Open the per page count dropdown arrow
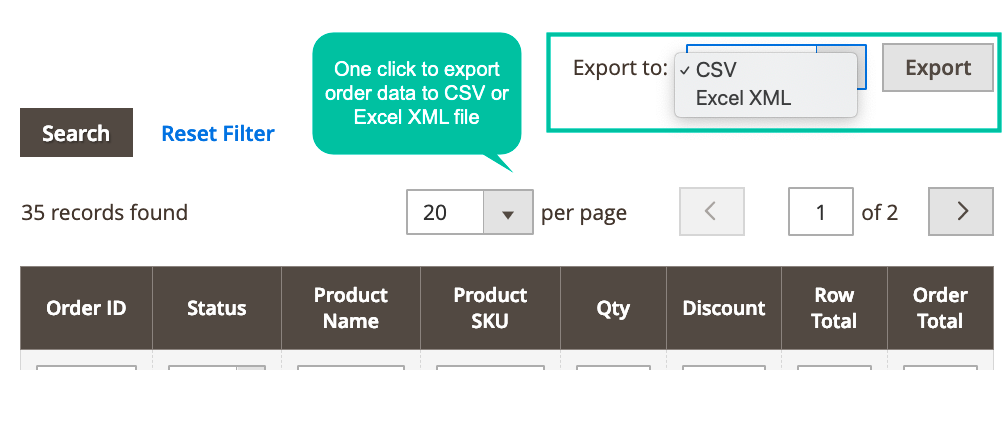 (x=508, y=212)
